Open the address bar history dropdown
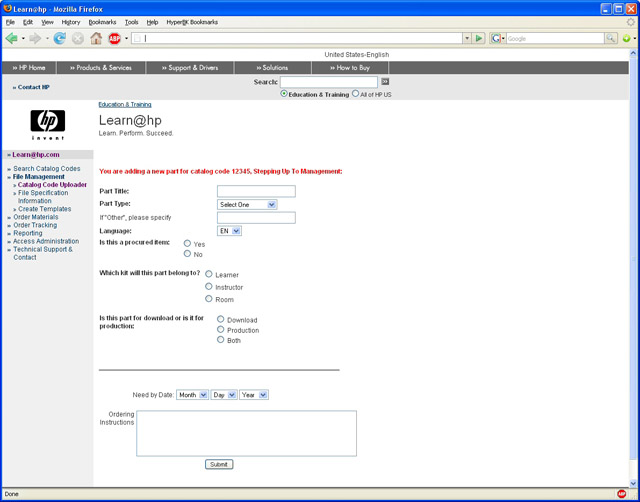Image resolution: width=640 pixels, height=502 pixels. [467, 38]
